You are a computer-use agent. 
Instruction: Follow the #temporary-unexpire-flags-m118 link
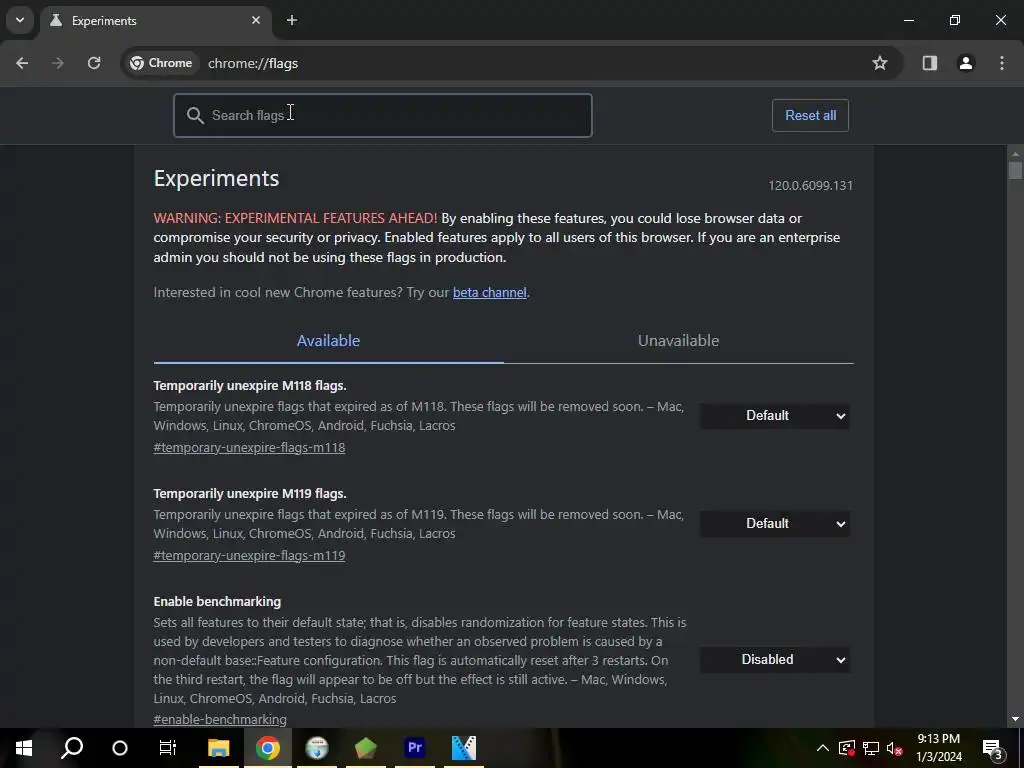pos(249,447)
